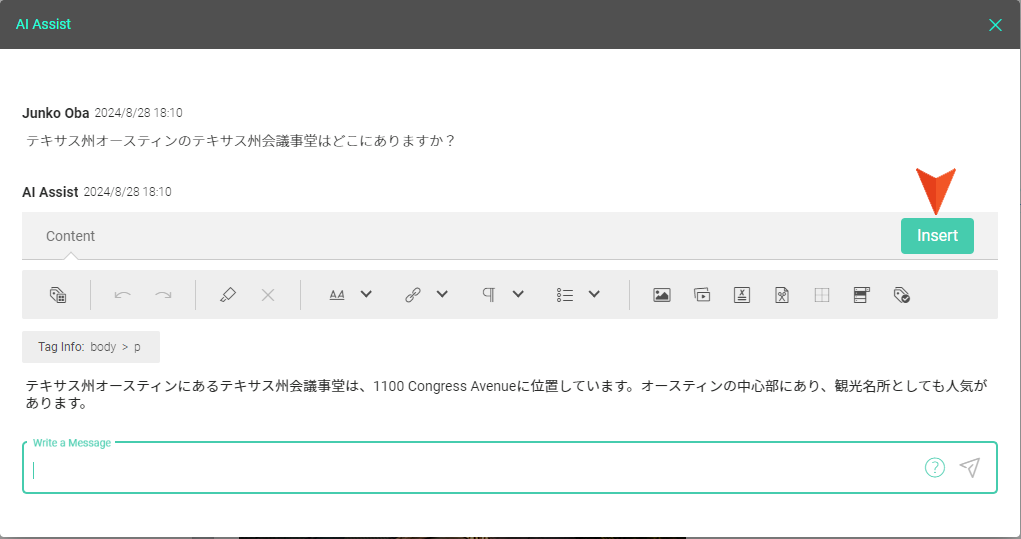1021x539 pixels.
Task: Click the AI response text mentioning 1100 Congress Avenue
Action: tap(506, 394)
